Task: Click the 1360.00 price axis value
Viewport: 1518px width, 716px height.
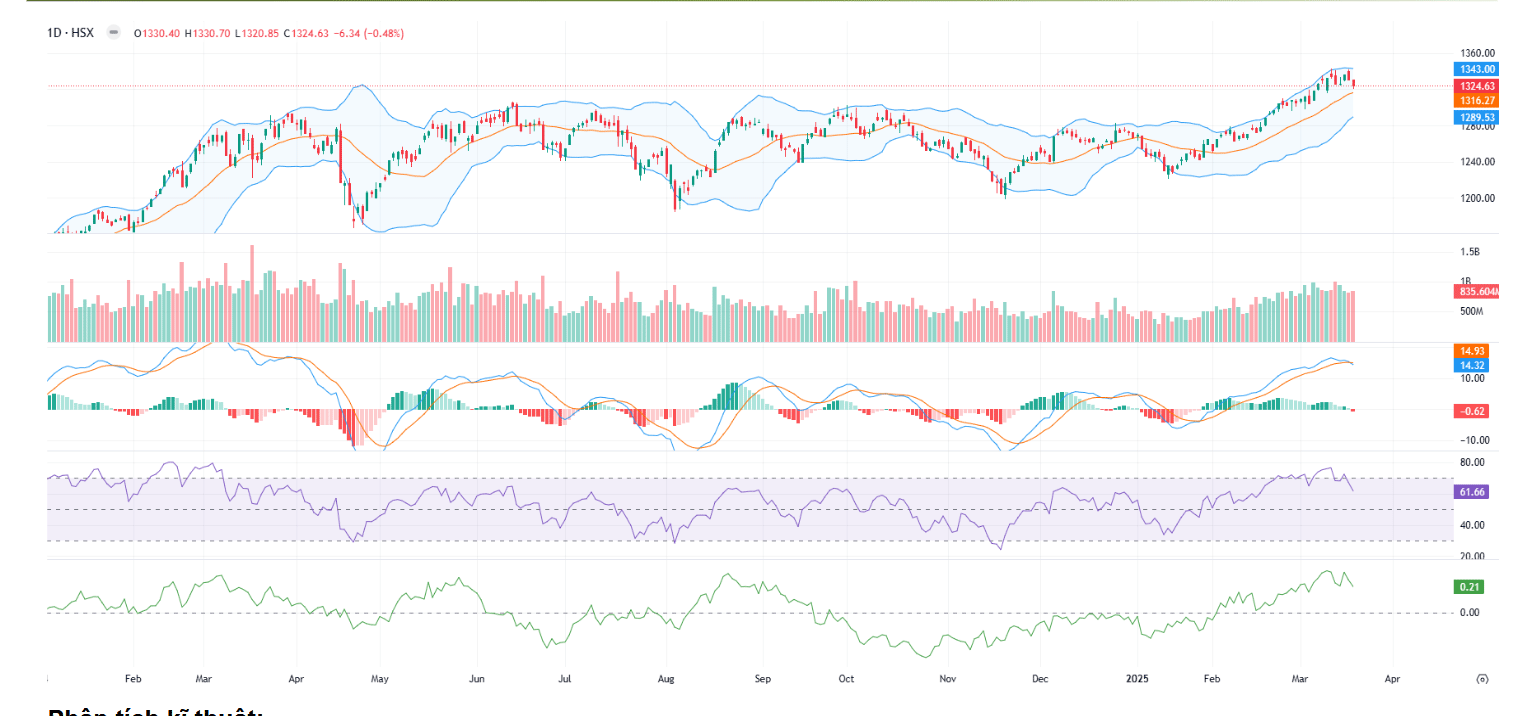Action: point(1477,53)
